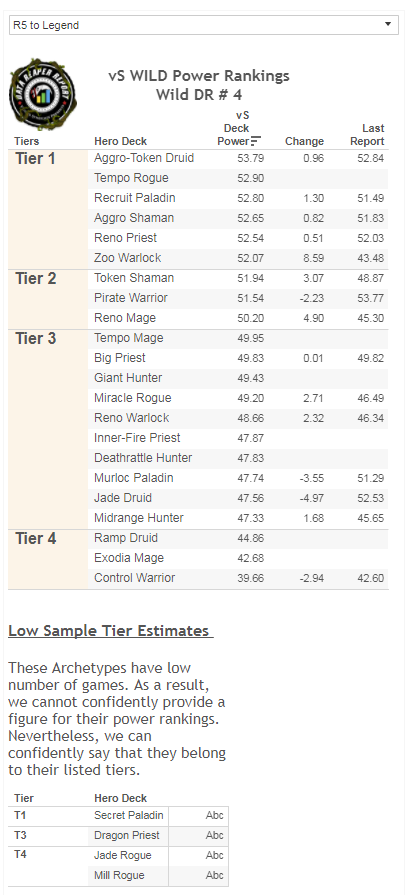
Task: Click the Low Sample Tier Estimates heading
Action: (x=111, y=631)
